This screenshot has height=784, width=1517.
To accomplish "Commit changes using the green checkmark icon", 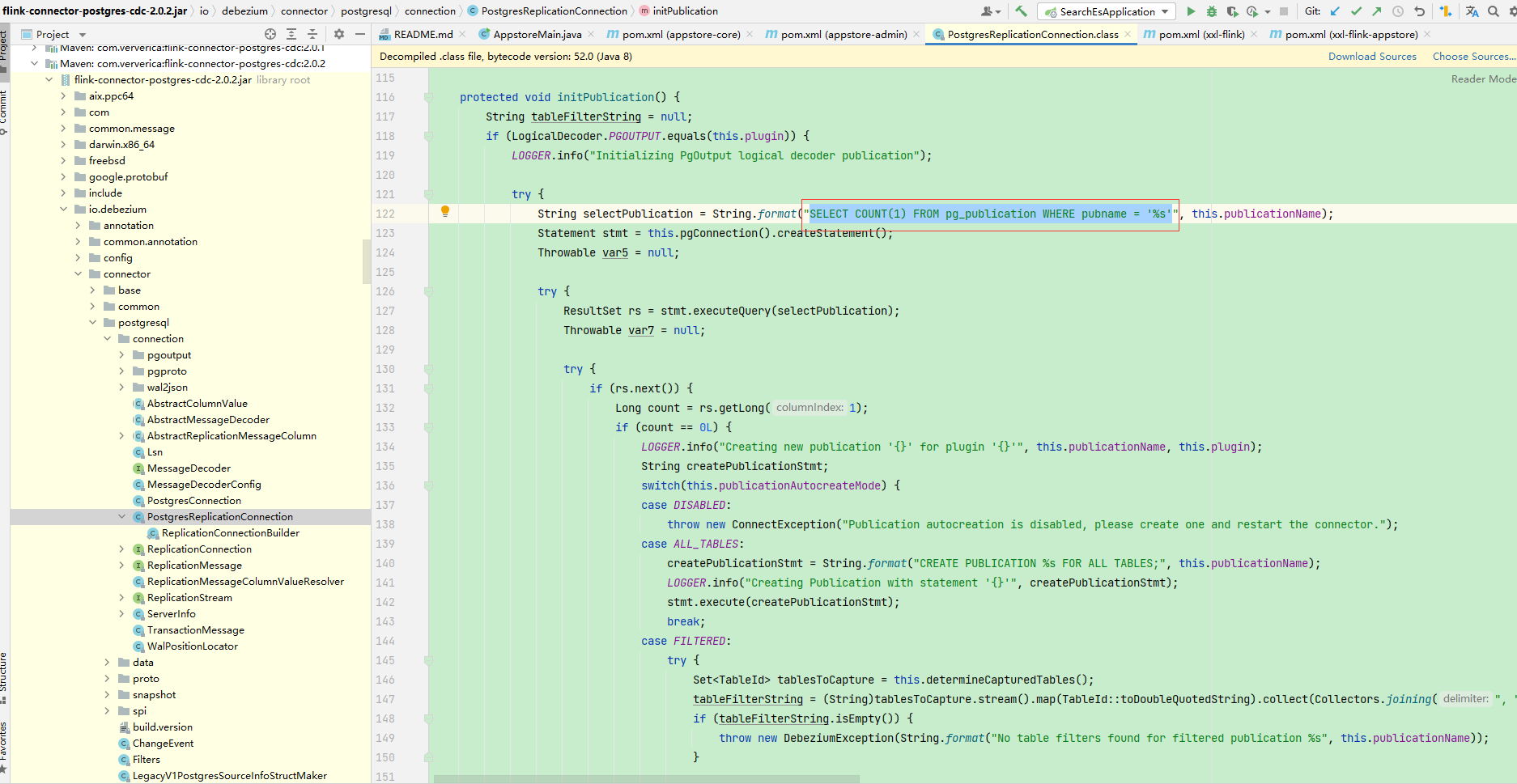I will pos(1356,11).
